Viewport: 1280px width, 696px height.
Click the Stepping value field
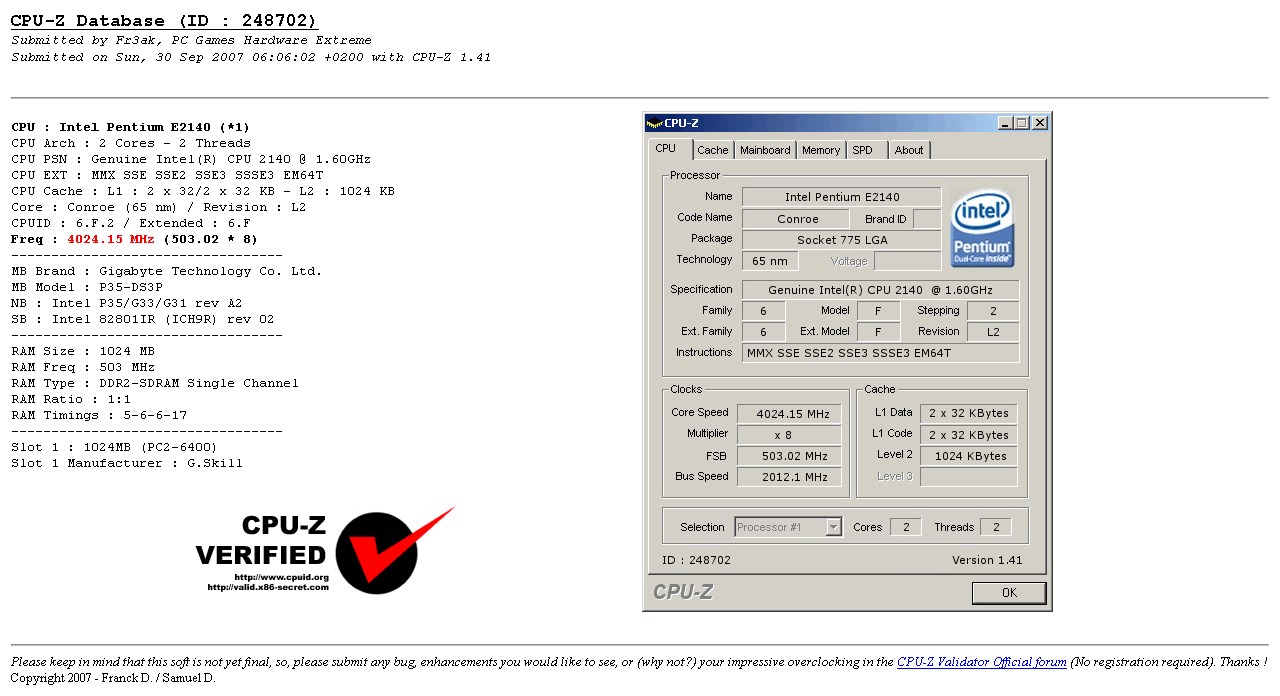pyautogui.click(x=993, y=311)
